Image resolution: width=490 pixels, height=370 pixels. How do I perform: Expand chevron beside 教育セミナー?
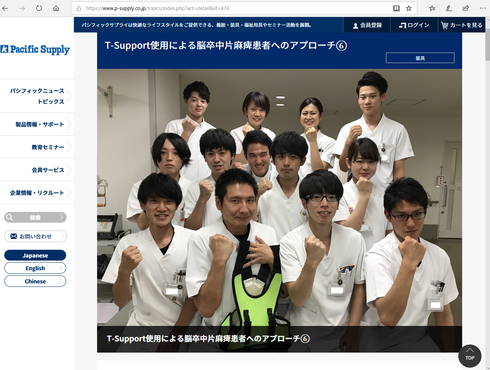[69, 147]
